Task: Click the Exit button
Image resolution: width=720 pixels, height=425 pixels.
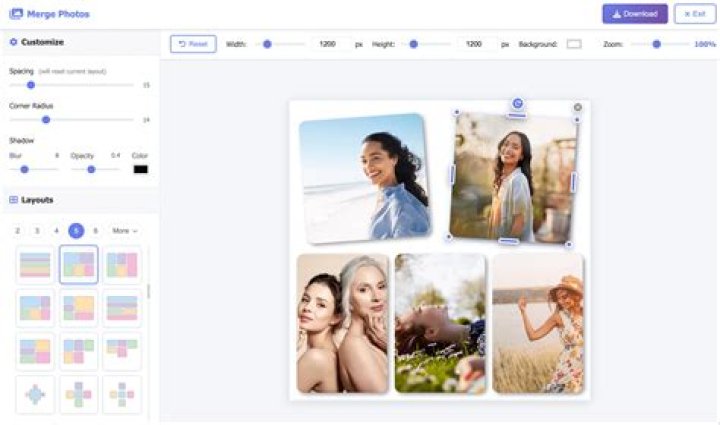Action: [695, 14]
